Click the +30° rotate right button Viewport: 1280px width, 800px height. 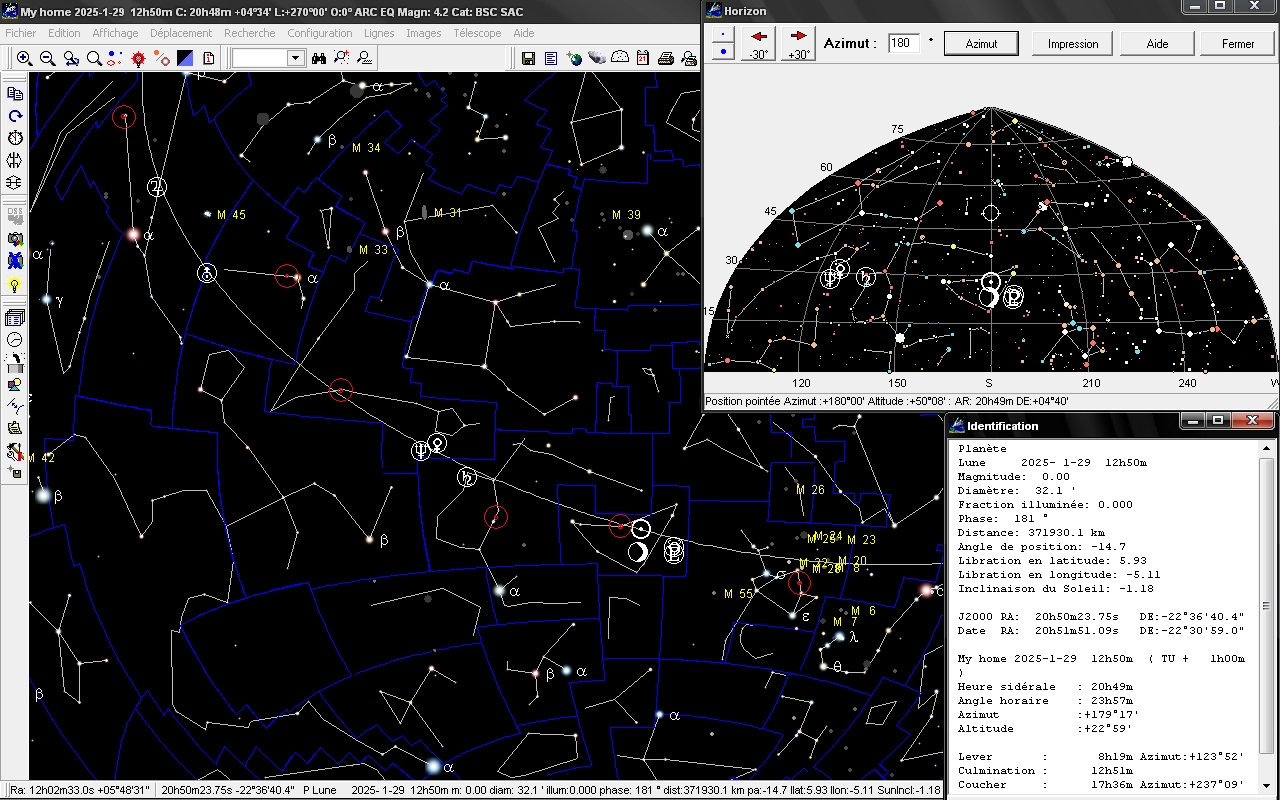(799, 43)
